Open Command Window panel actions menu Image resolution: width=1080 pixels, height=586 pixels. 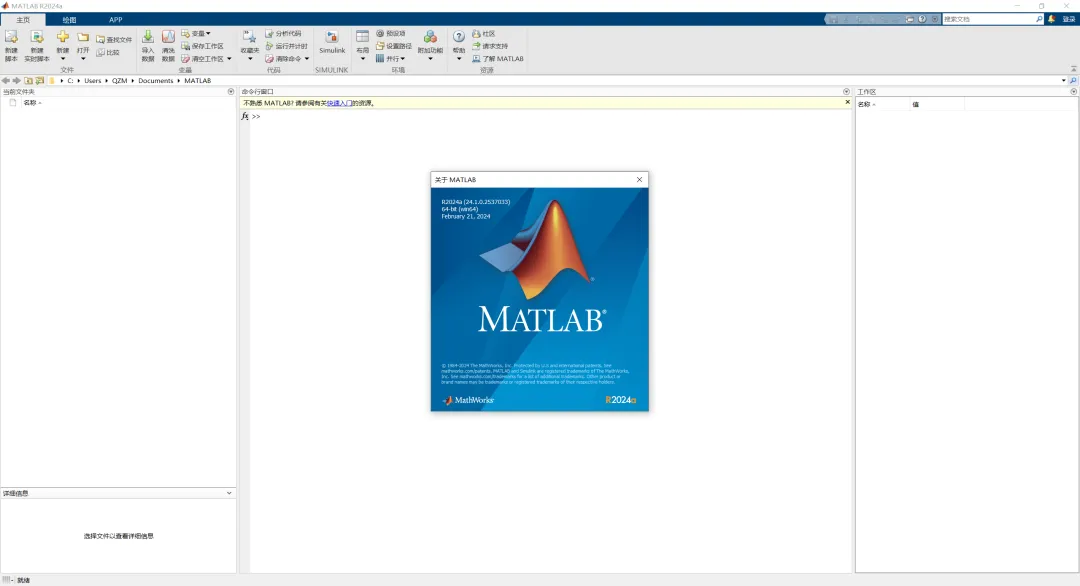pos(847,92)
